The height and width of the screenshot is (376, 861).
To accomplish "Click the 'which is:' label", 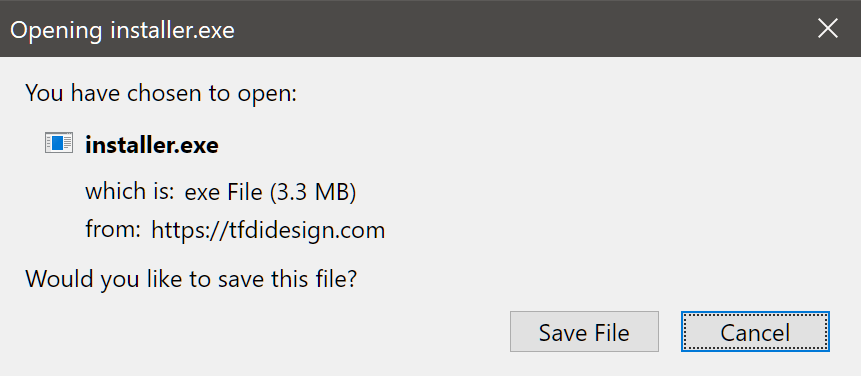I will 130,192.
